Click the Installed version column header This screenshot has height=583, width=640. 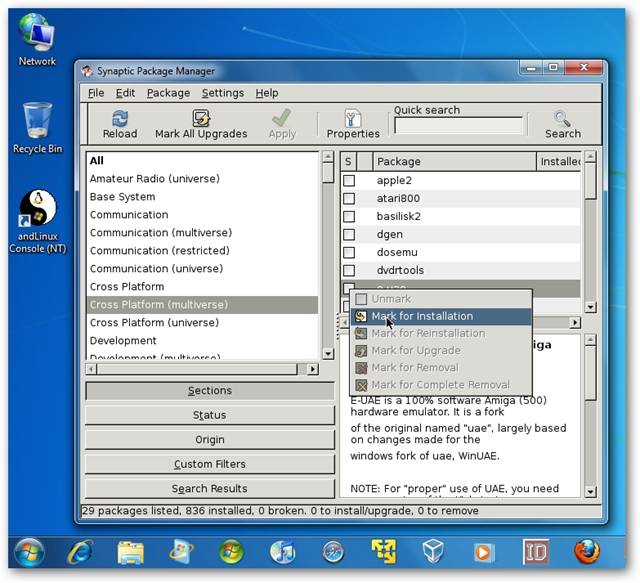pos(559,162)
